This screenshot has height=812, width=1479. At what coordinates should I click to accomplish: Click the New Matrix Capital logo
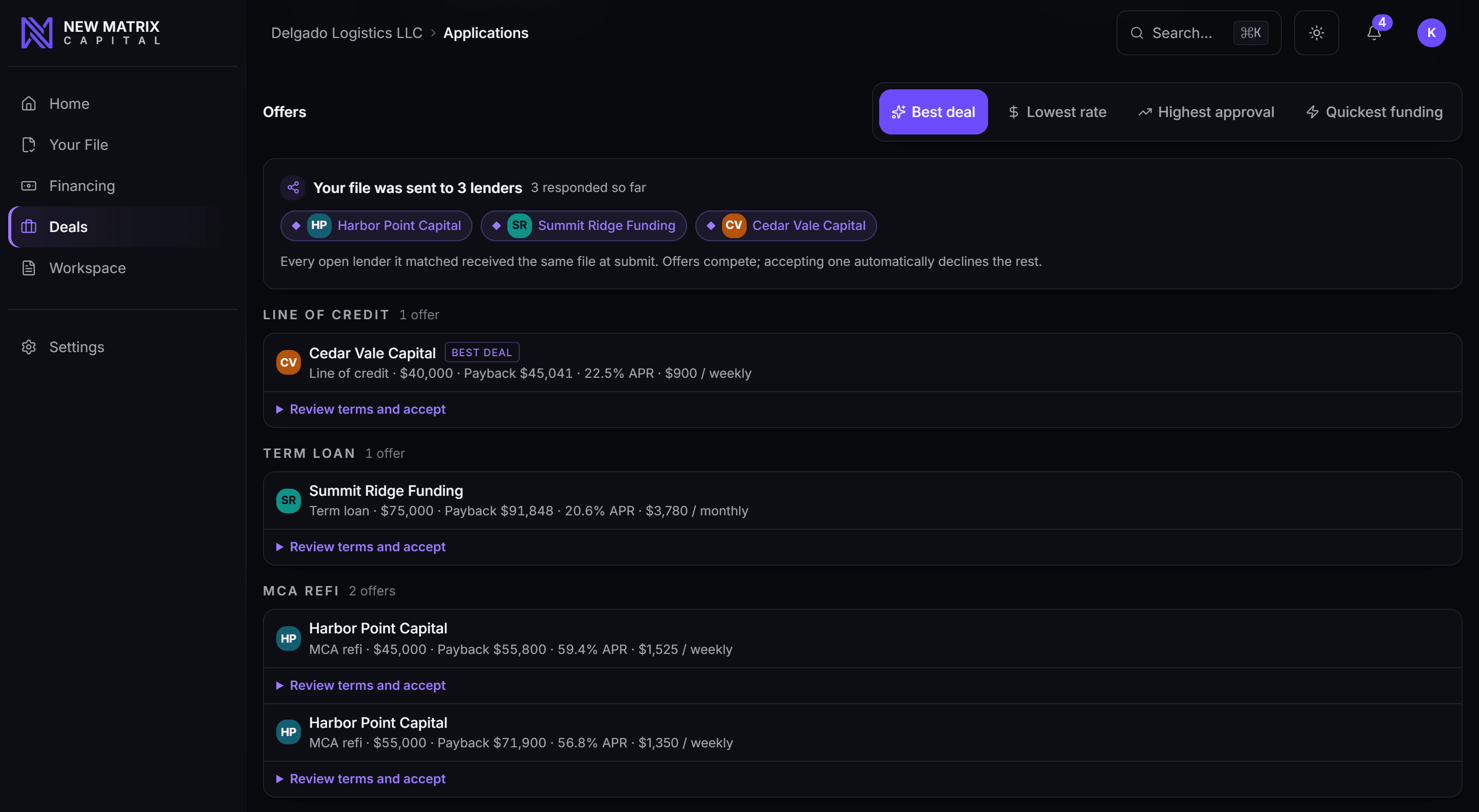(91, 33)
